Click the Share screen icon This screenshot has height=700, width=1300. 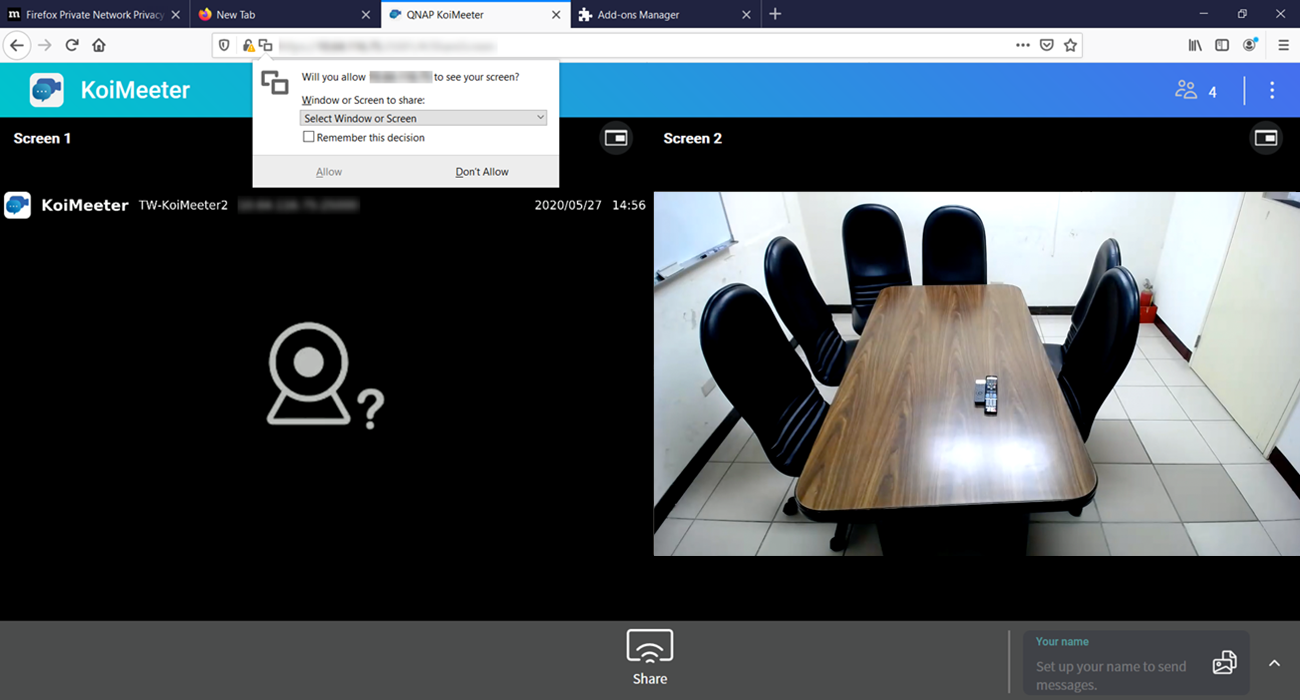point(649,647)
